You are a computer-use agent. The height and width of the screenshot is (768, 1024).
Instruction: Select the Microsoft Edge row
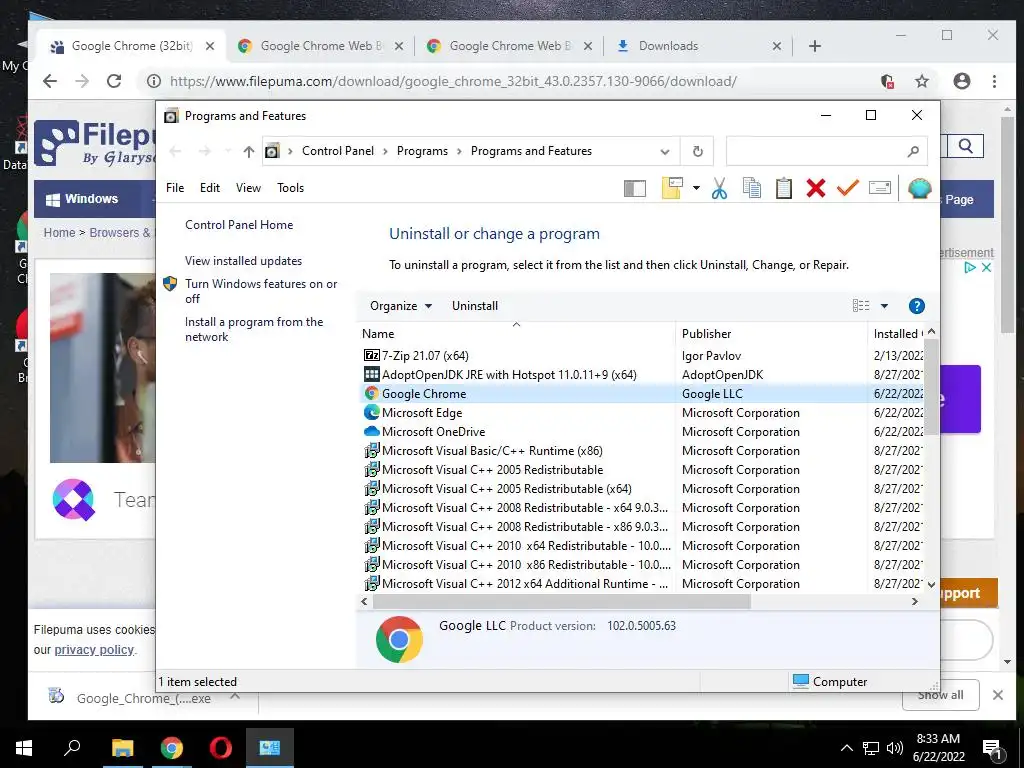coord(643,412)
